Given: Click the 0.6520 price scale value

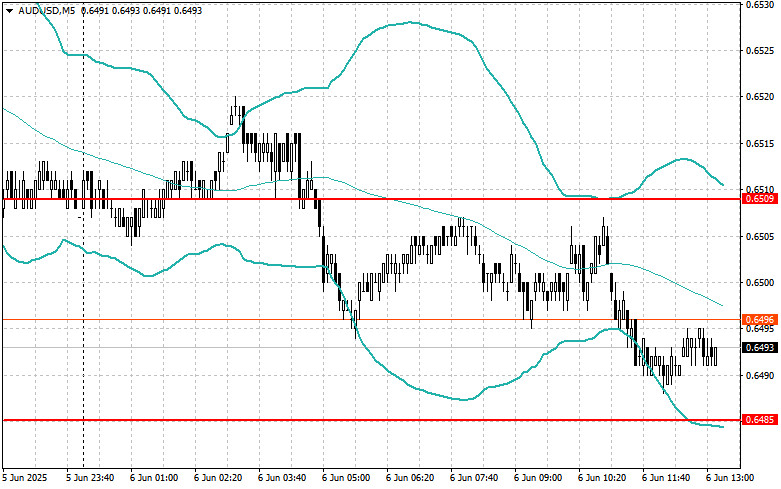Looking at the screenshot, I should coord(760,97).
